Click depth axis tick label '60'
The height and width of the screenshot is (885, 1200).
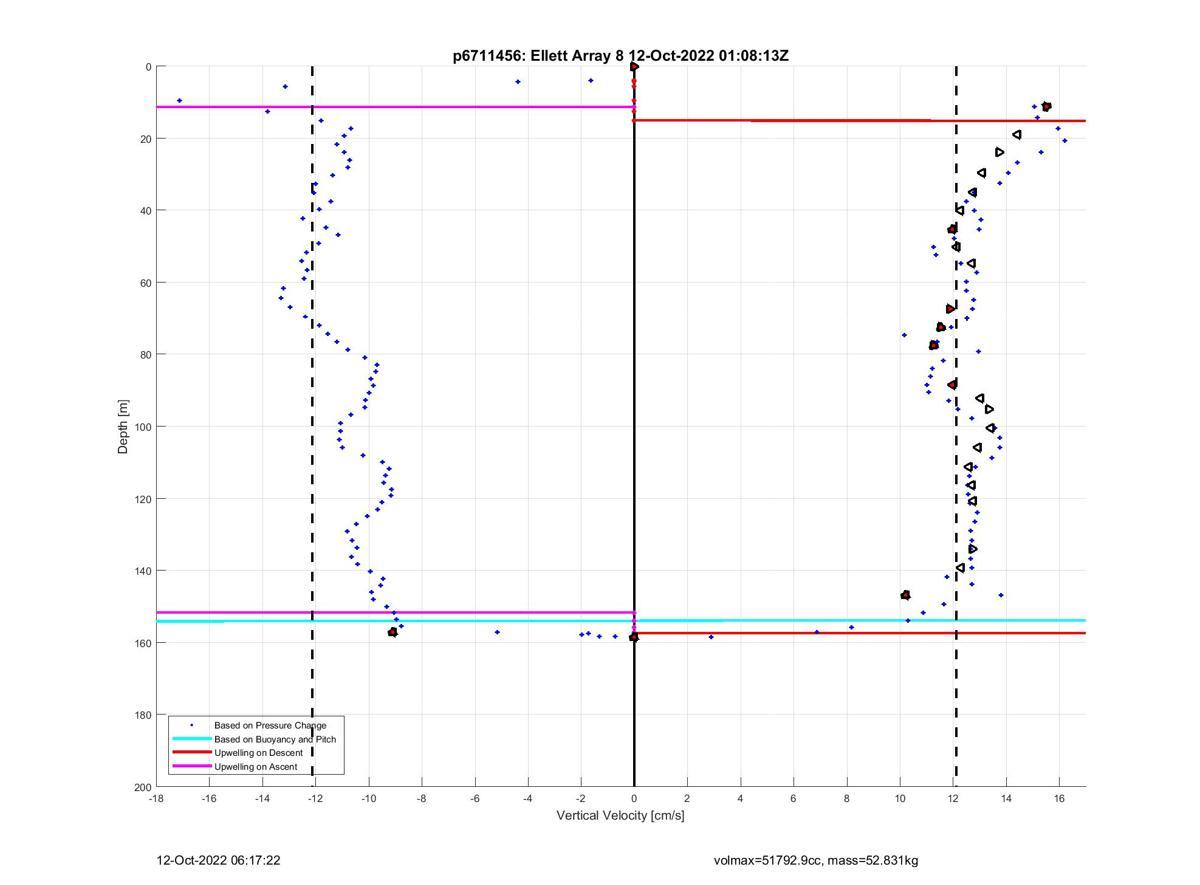coord(145,283)
